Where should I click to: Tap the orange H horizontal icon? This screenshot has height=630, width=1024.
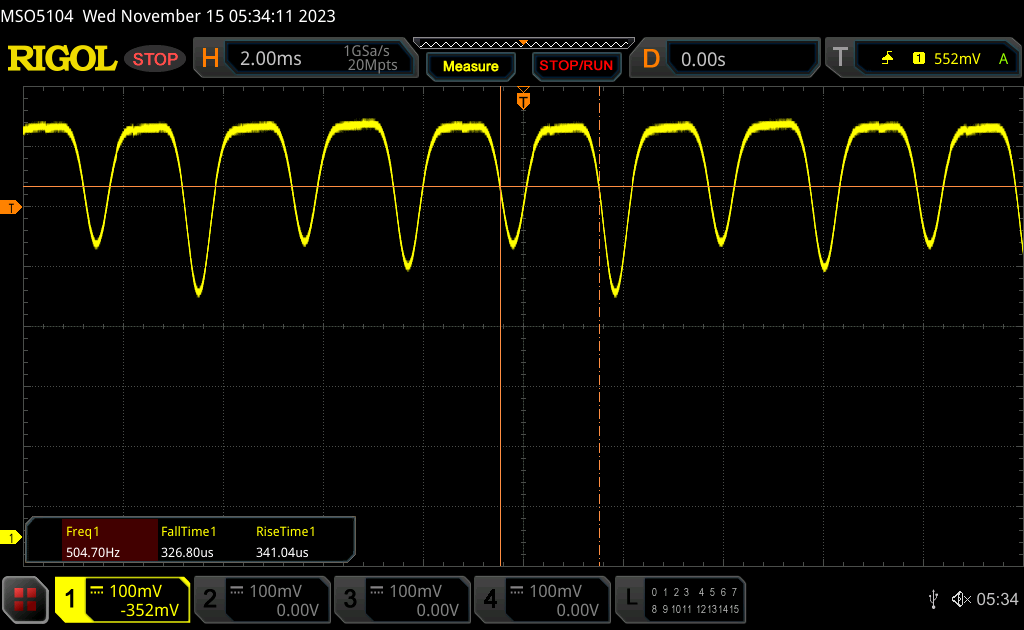210,59
